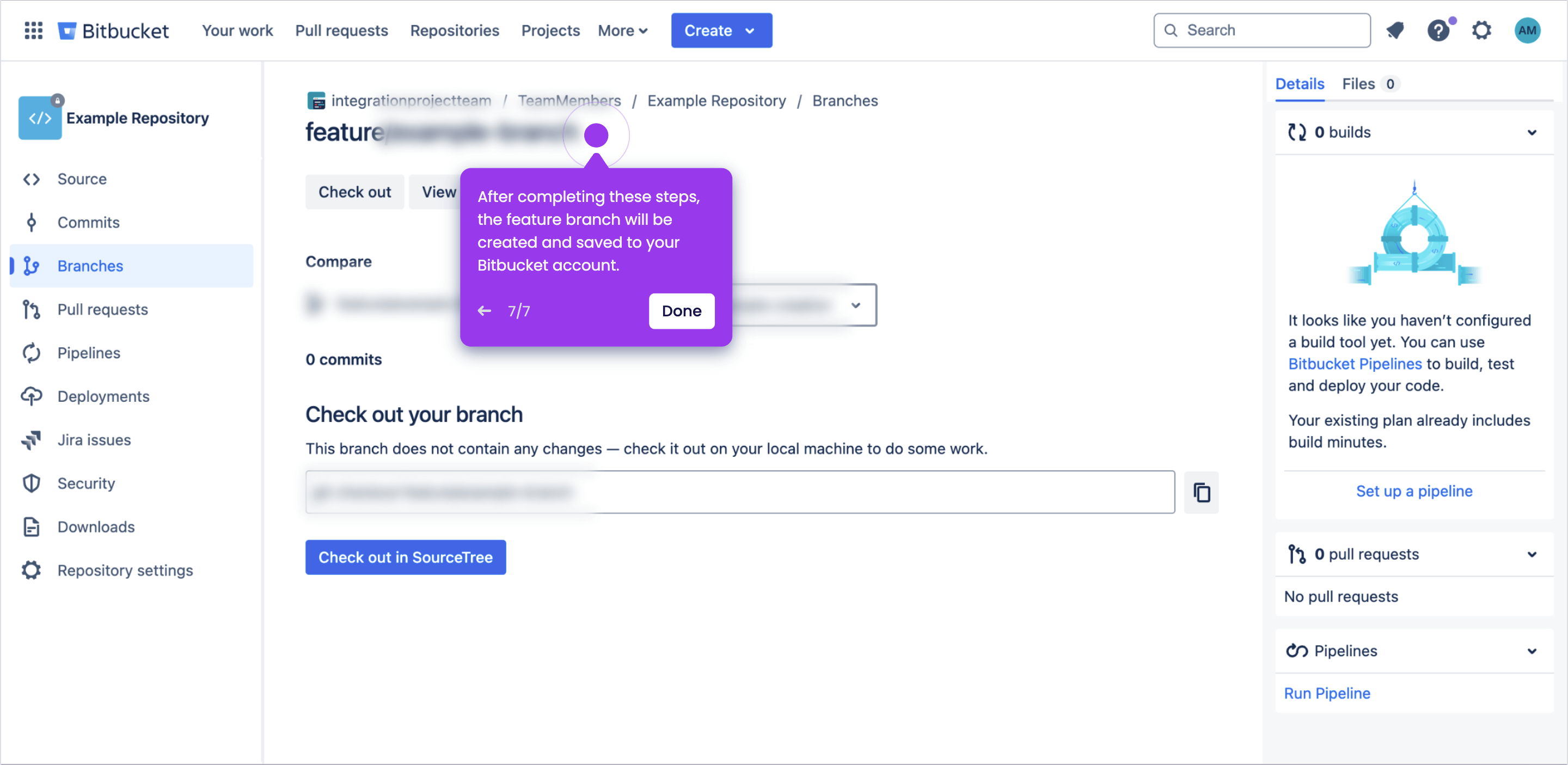Click the Bitbucket logo
Image resolution: width=1568 pixels, height=765 pixels.
point(113,30)
